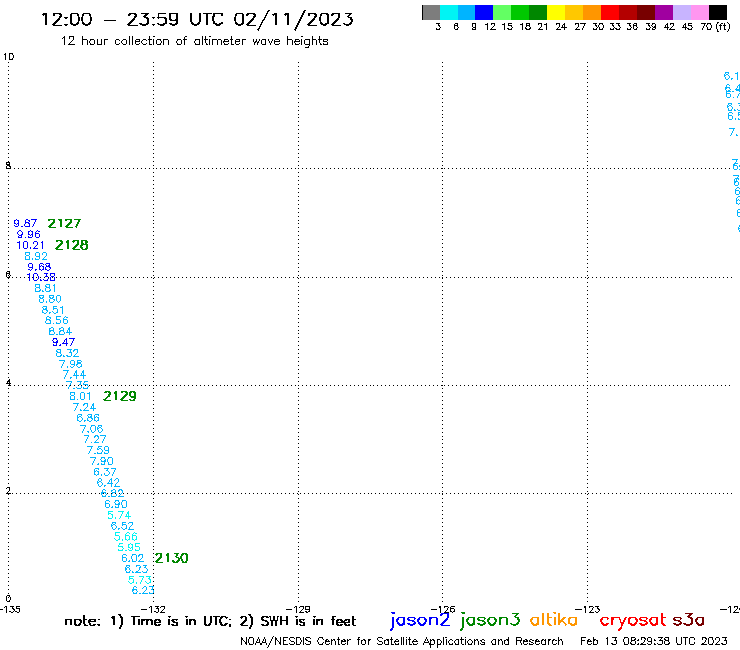Viewport: 740px width, 650px height.
Task: Click the cyan value 5.66
Action: [126, 536]
